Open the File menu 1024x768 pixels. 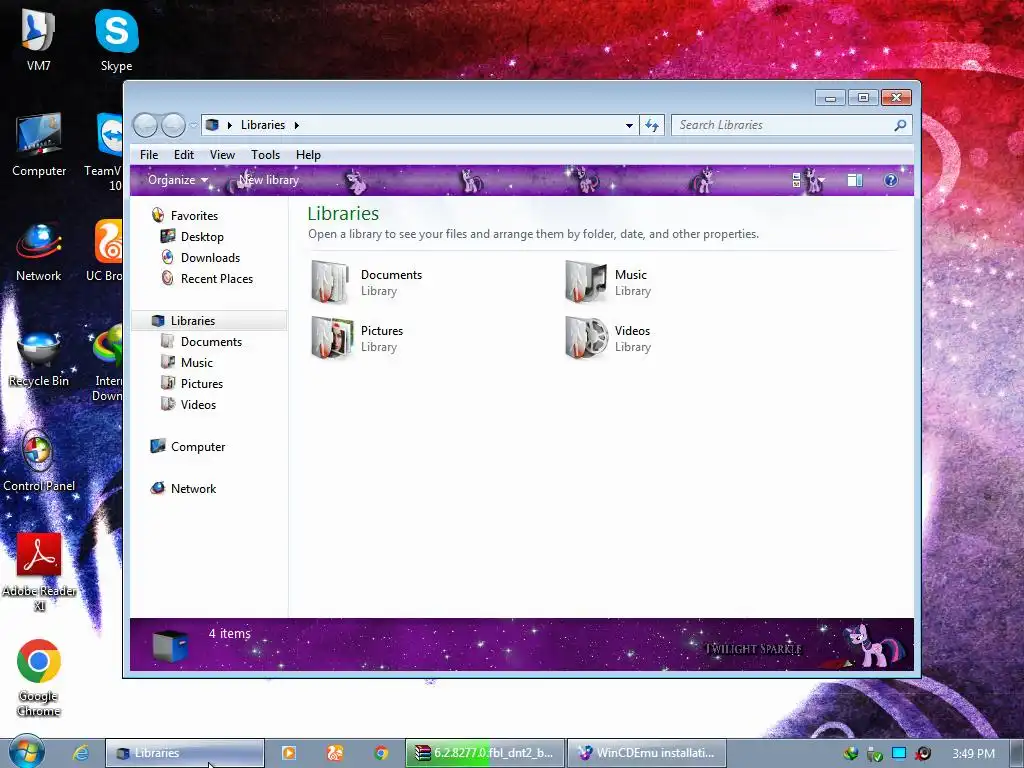click(149, 155)
